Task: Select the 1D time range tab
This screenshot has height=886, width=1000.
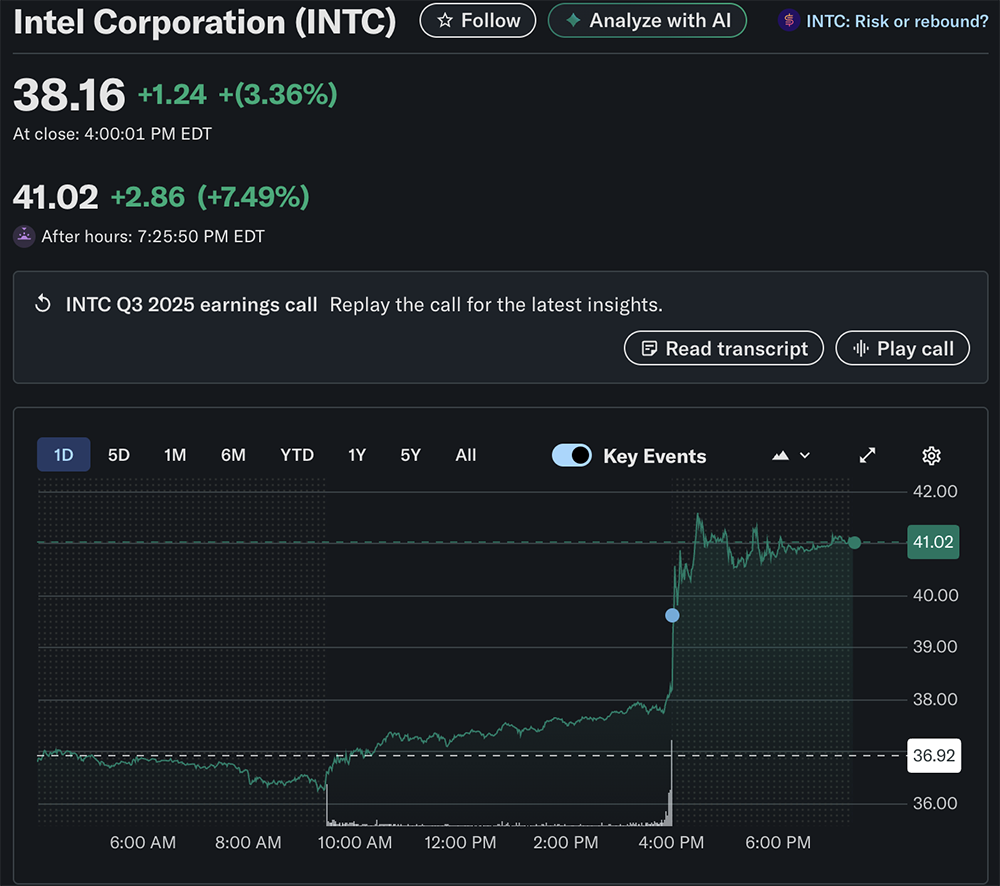Action: 64,455
